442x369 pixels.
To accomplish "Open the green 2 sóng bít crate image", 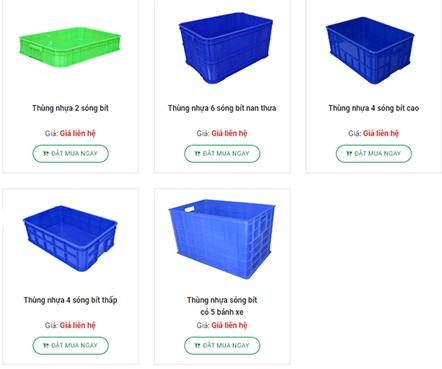I will (x=70, y=47).
